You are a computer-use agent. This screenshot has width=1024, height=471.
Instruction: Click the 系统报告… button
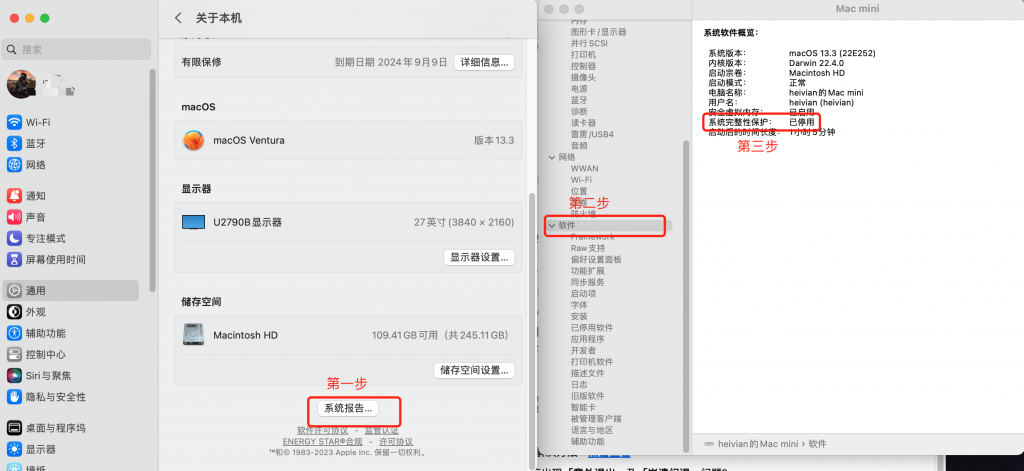(348, 408)
